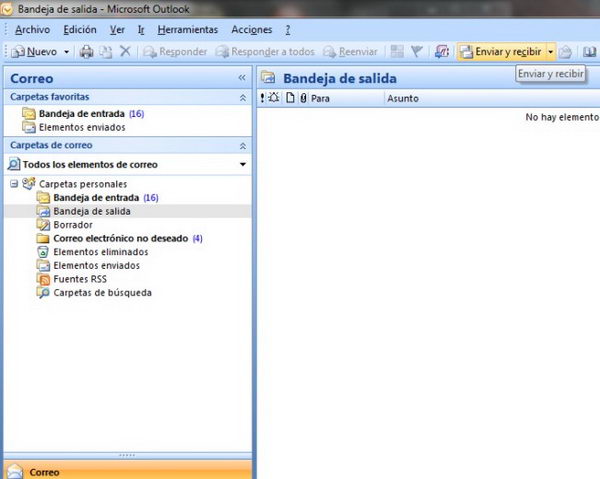Click the follow-up flag icon

point(416,52)
